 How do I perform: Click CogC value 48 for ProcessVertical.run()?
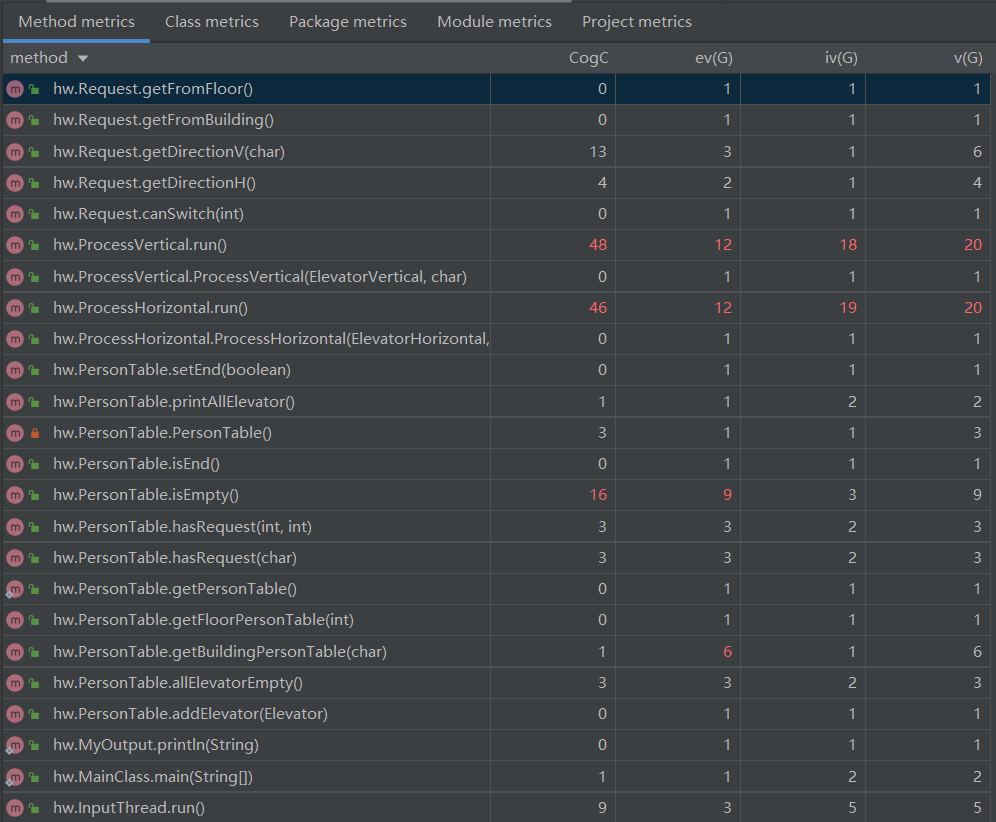598,245
